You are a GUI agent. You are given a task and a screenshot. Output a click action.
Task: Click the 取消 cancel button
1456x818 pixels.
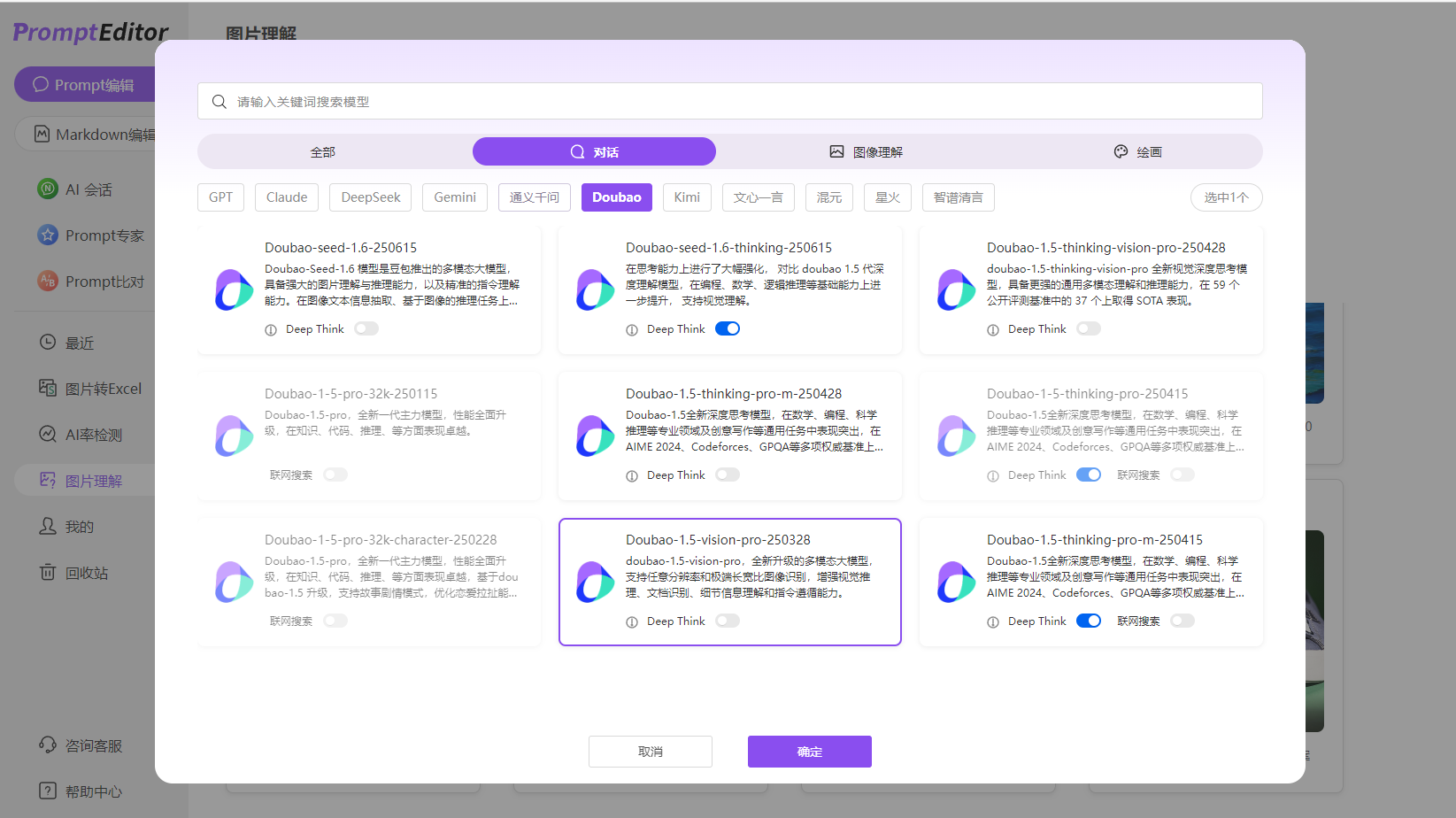[x=650, y=751]
